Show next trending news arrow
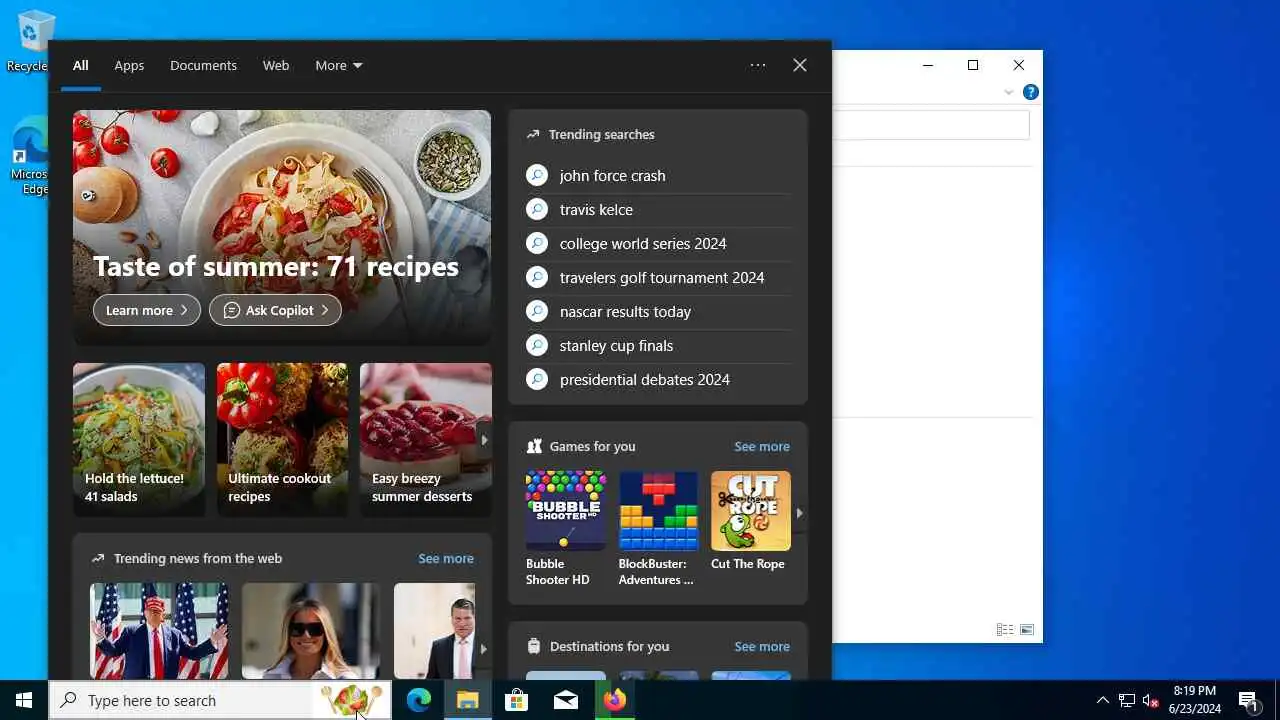The width and height of the screenshot is (1280, 720). [484, 648]
